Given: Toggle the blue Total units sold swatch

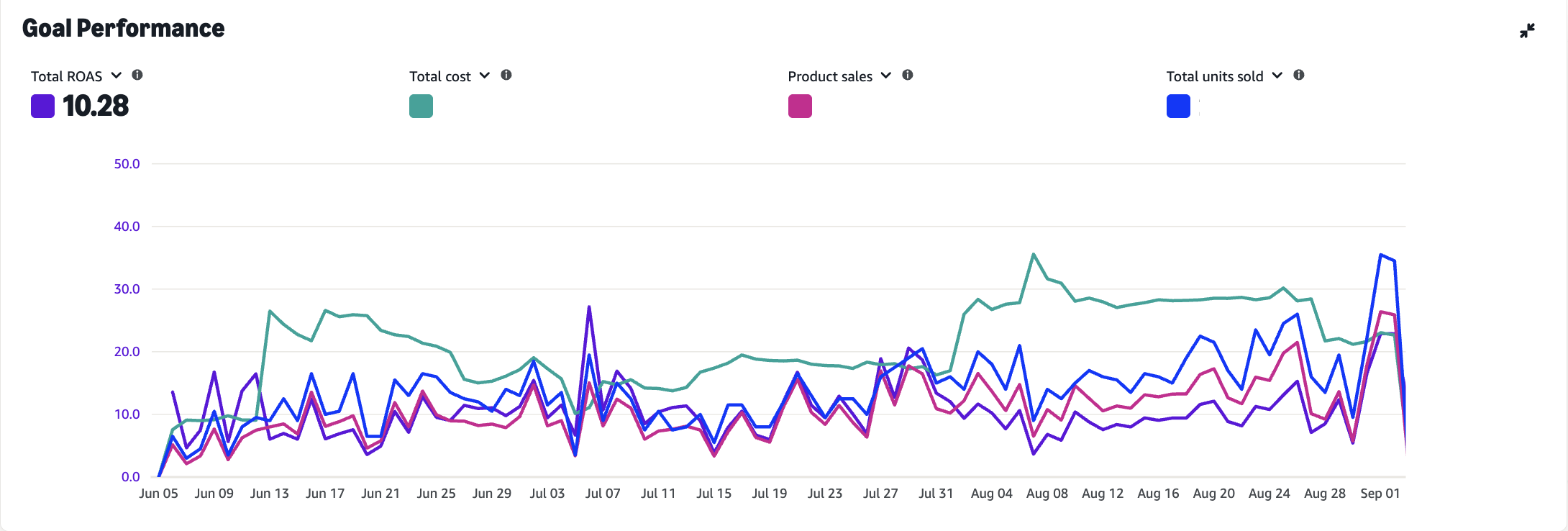Looking at the screenshot, I should (1178, 106).
